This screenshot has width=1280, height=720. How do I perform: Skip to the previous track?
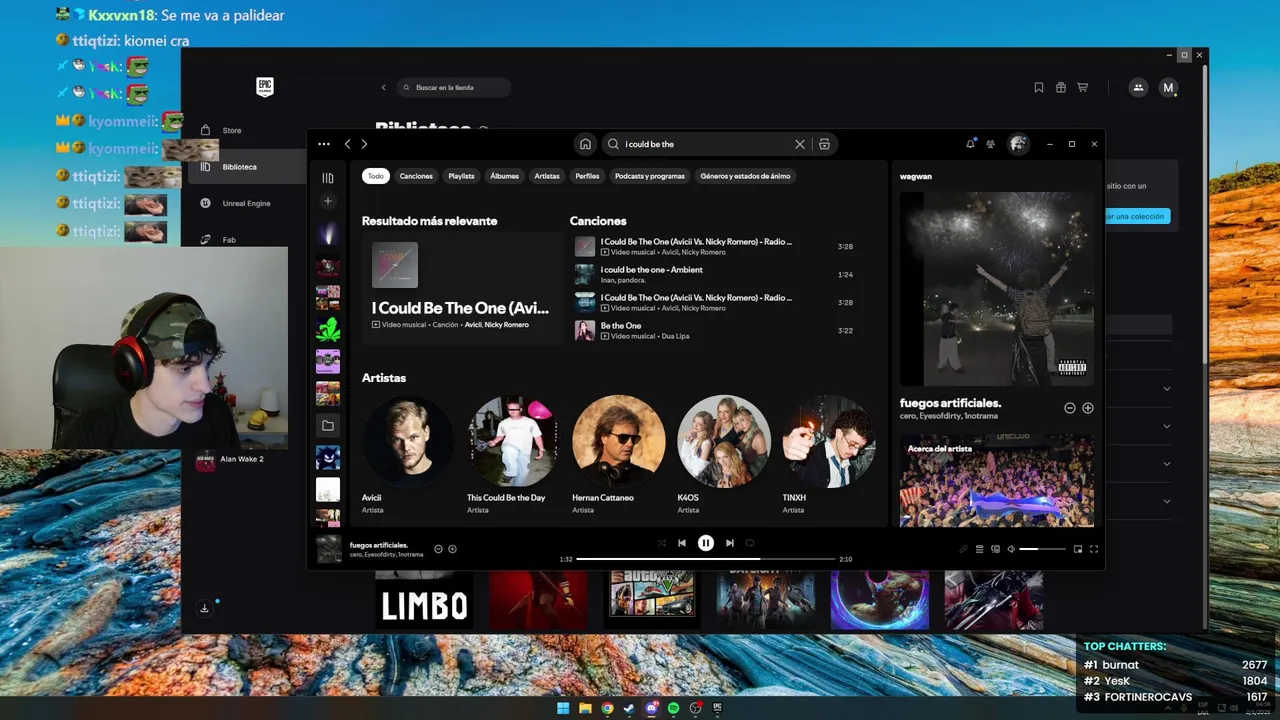tap(682, 543)
